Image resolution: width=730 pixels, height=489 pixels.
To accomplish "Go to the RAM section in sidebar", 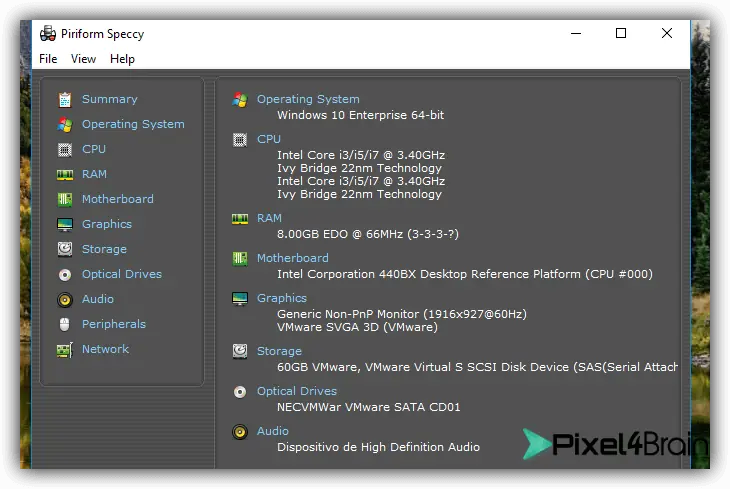I will 94,174.
